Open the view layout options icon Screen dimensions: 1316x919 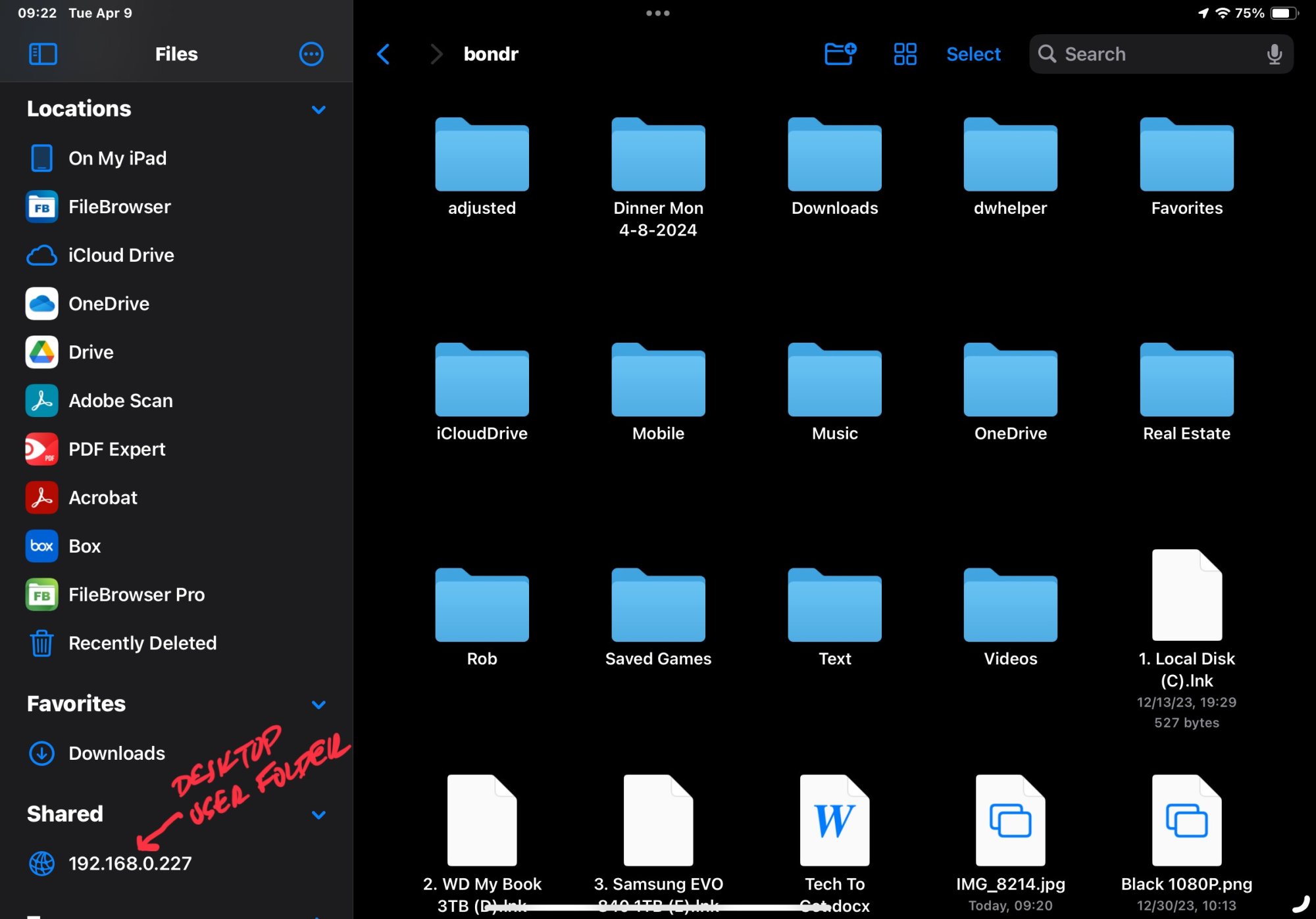click(905, 54)
